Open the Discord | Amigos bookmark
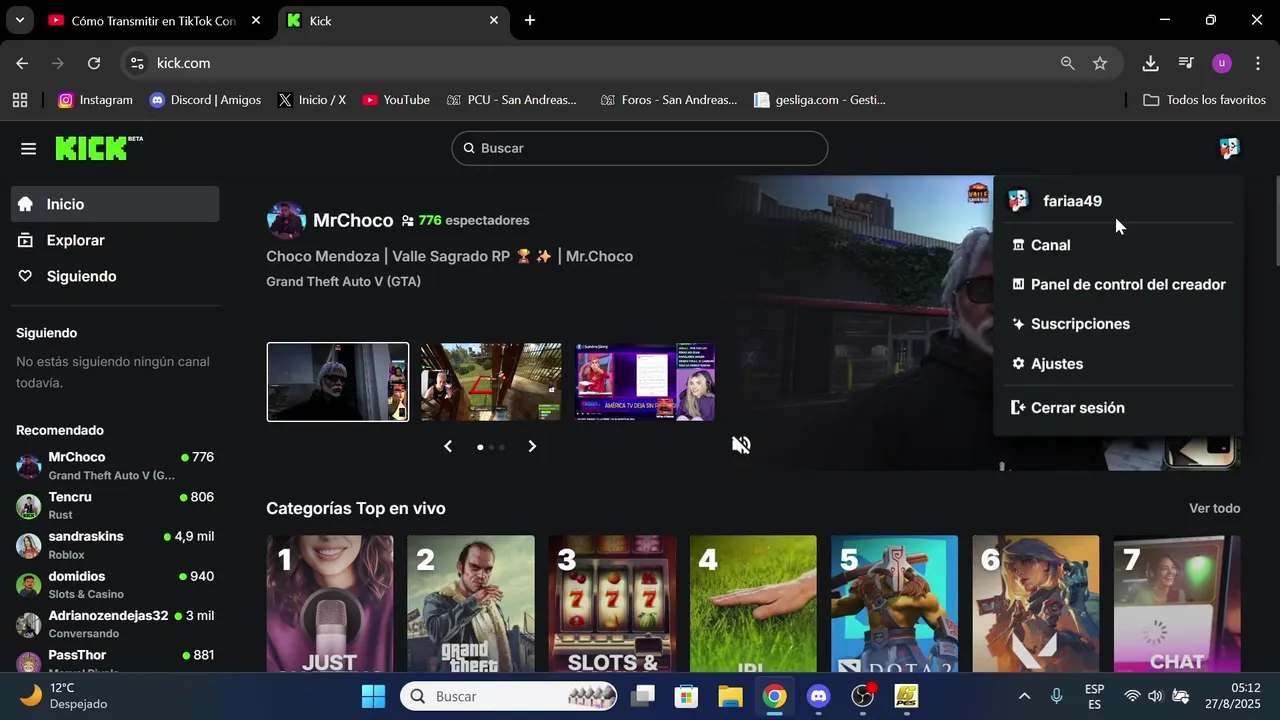This screenshot has height=720, width=1280. click(205, 100)
